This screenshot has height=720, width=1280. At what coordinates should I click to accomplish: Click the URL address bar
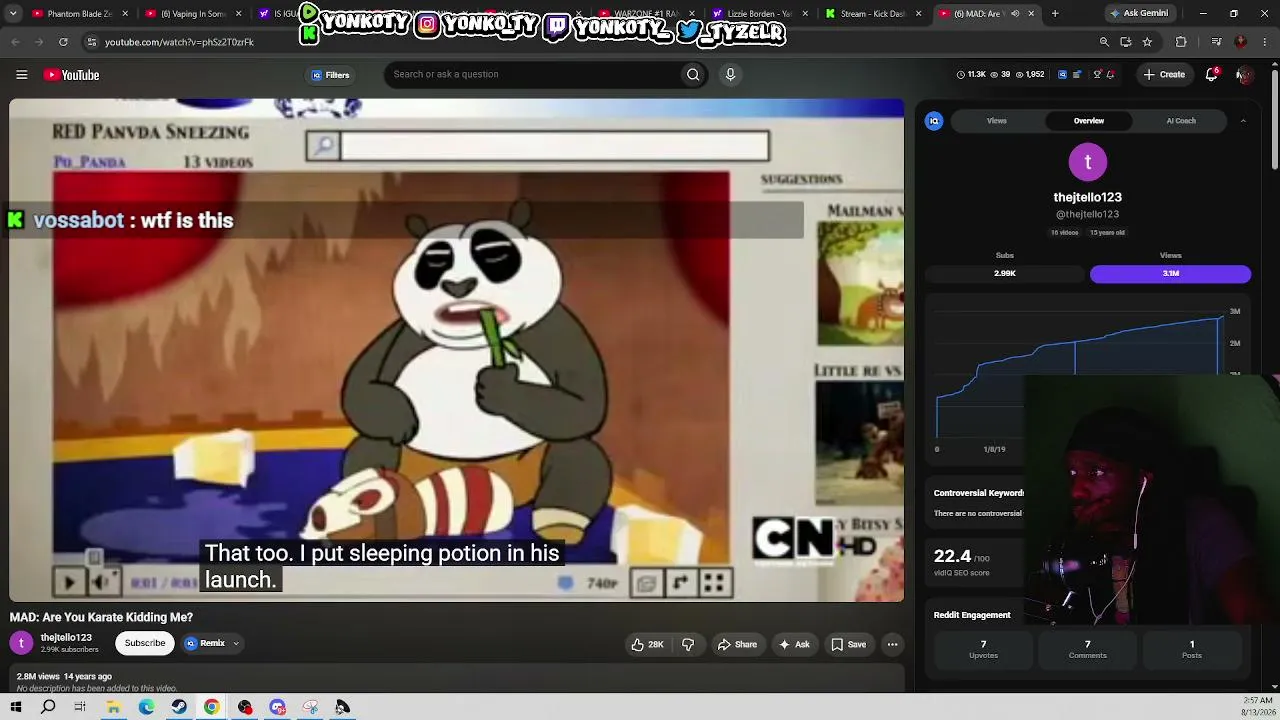590,42
